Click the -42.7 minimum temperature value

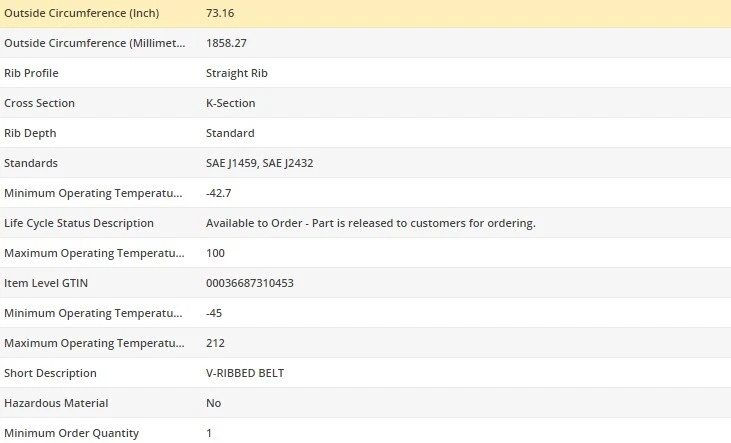pyautogui.click(x=219, y=193)
